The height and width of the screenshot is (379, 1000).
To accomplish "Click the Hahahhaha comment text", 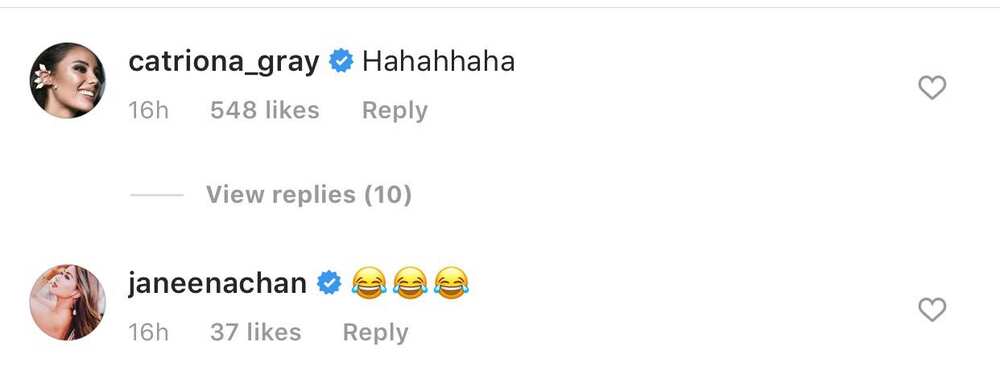I will [x=439, y=62].
